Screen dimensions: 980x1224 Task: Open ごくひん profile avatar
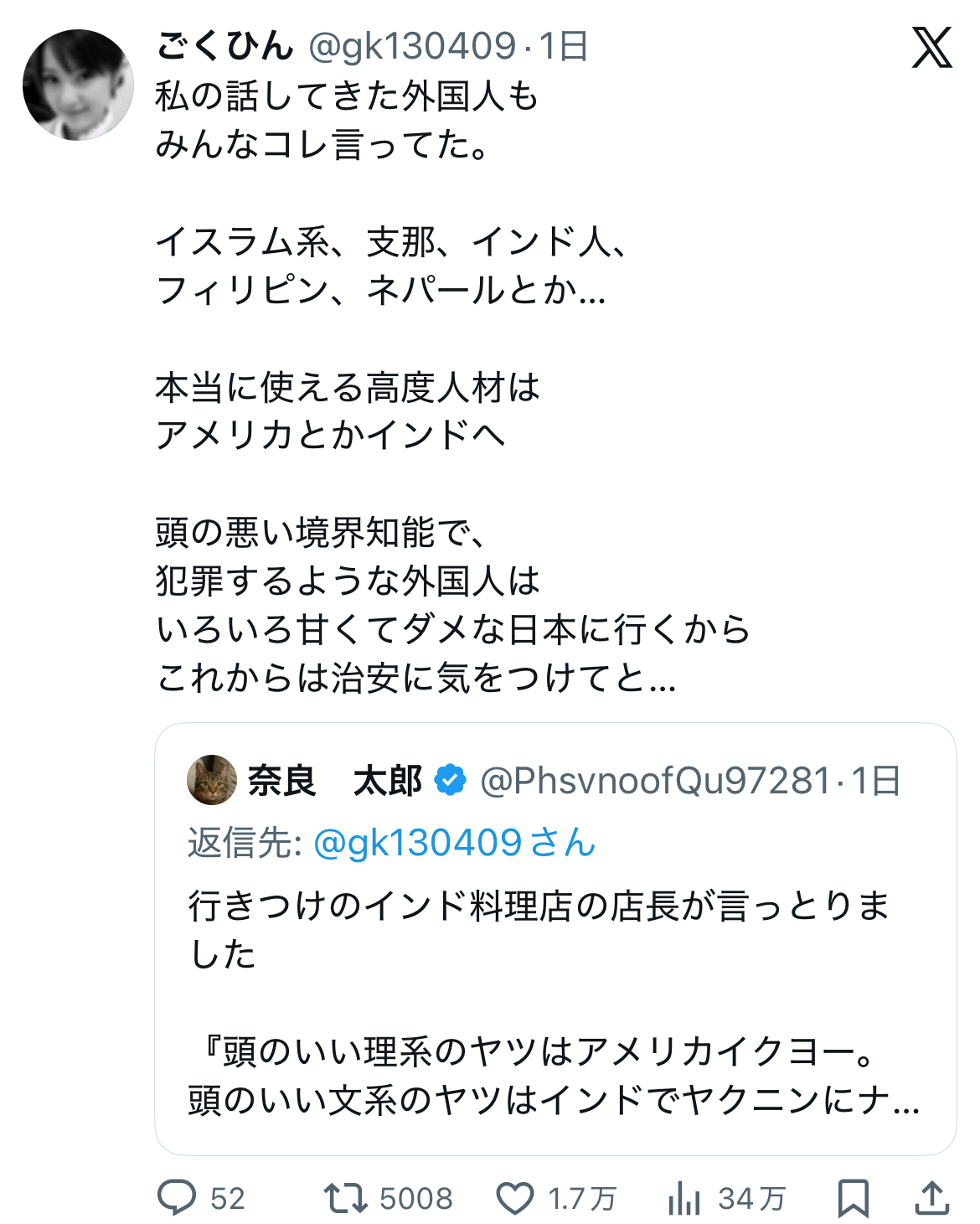point(78,85)
